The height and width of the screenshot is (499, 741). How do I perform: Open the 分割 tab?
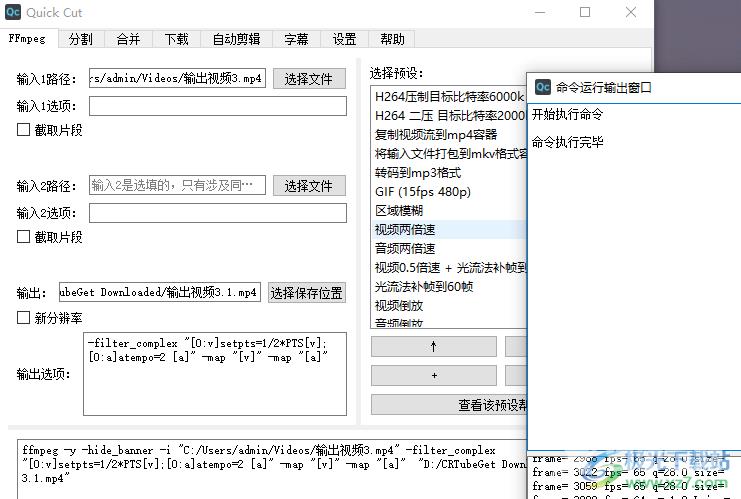81,39
